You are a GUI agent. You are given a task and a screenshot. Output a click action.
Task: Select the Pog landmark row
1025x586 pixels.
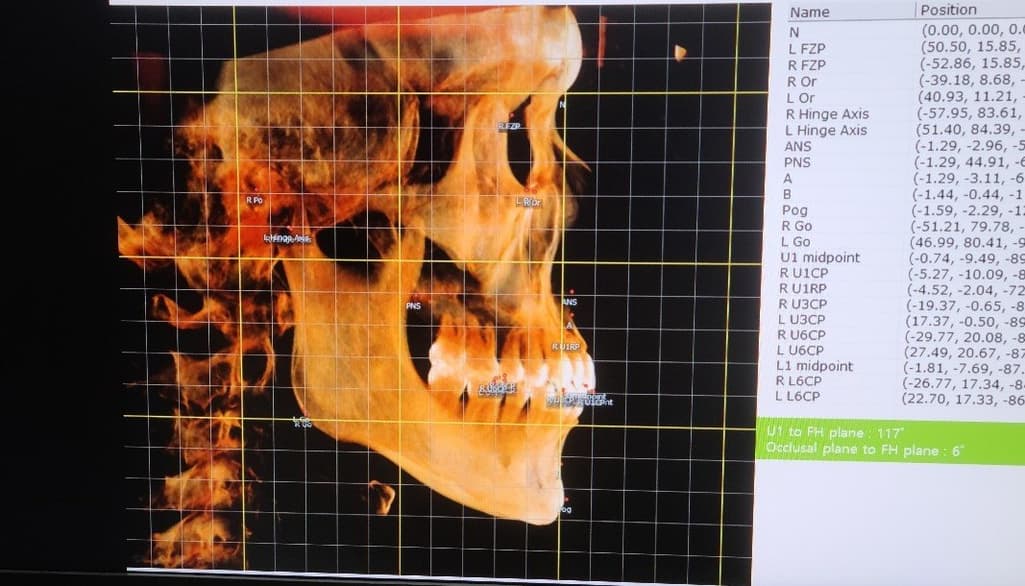coord(794,211)
